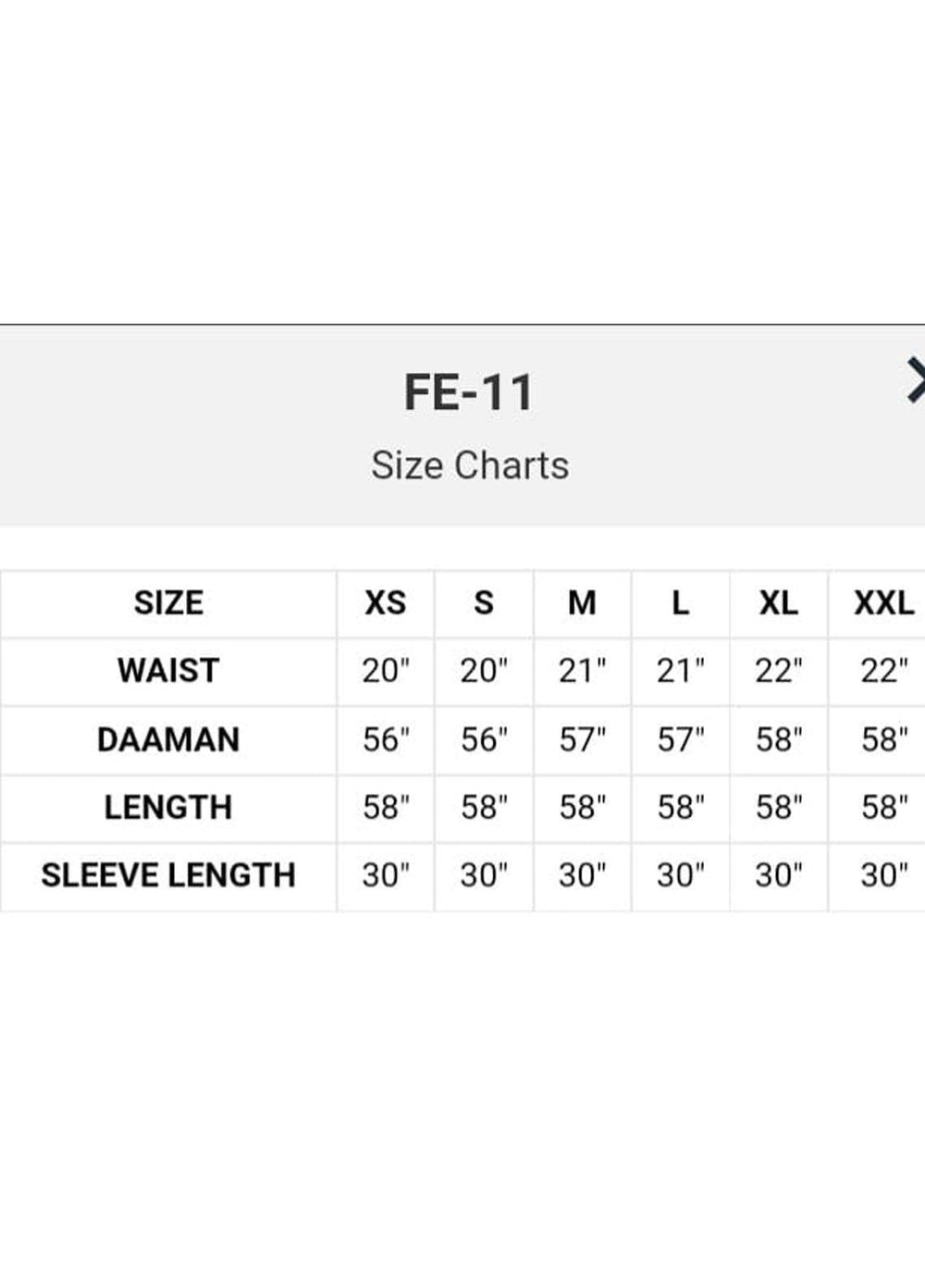
Task: Select the XS column header
Action: [x=385, y=603]
